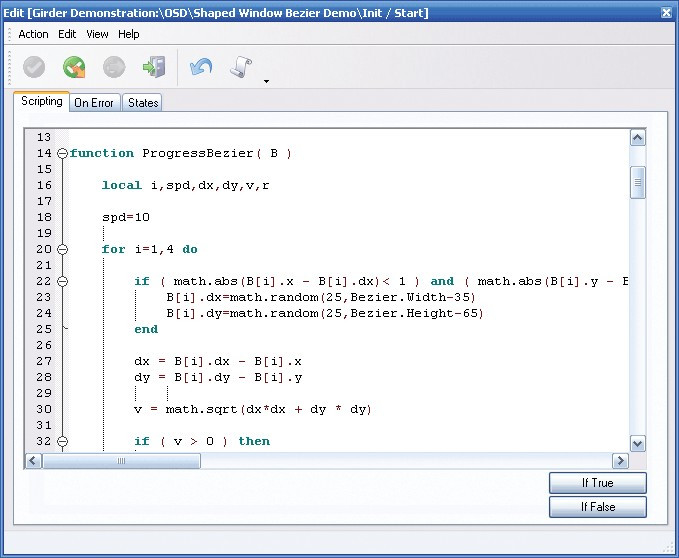Click the 'ProgressBezier' function name

pyautogui.click(x=198, y=153)
